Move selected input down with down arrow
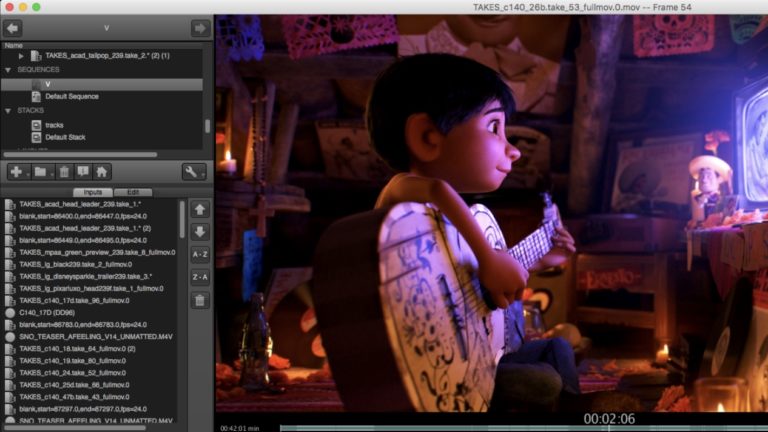The width and height of the screenshot is (768, 432). pos(200,232)
